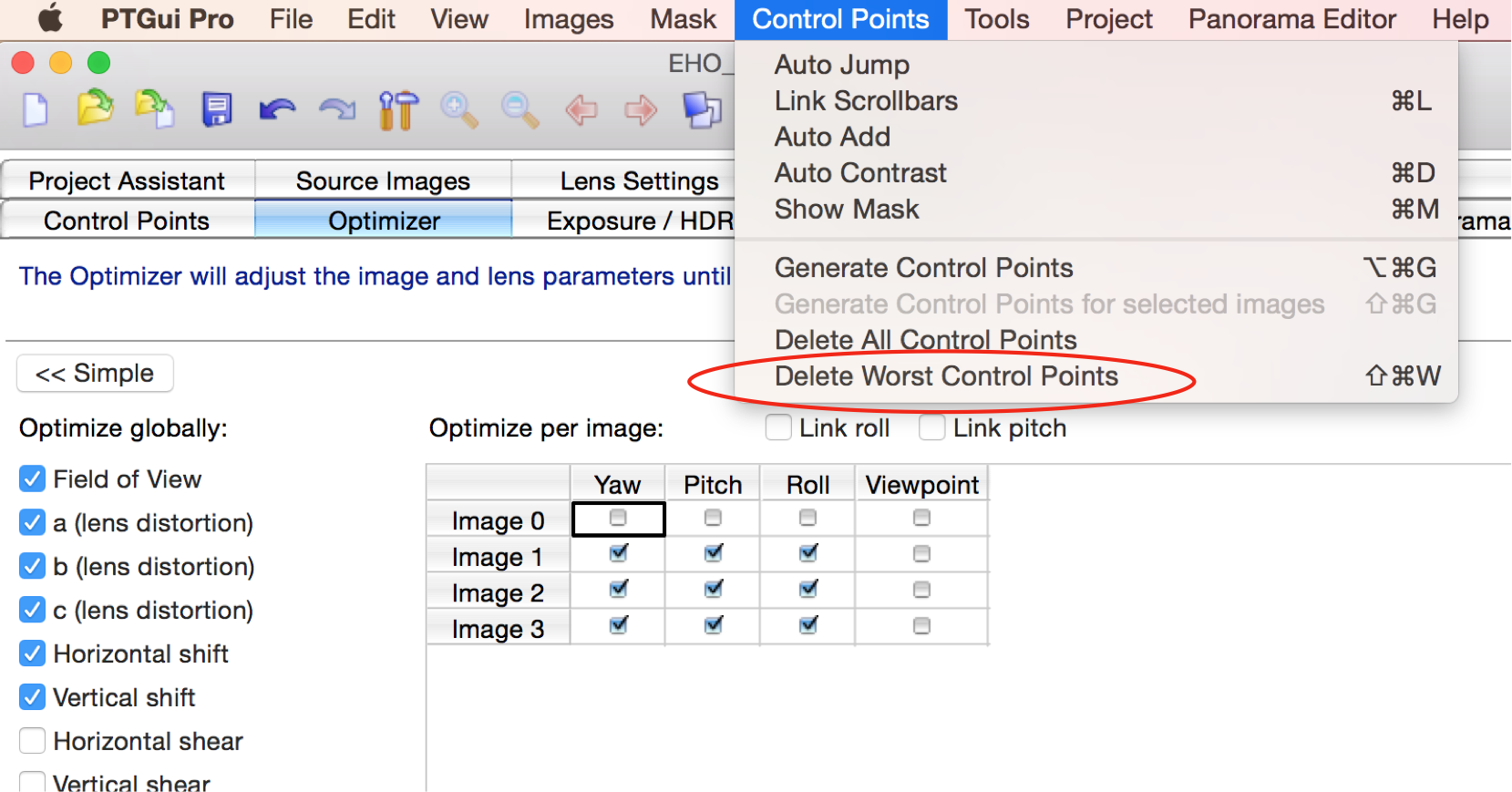The image size is (1512, 792).
Task: Click the Apply Template icon in toolbar
Action: click(155, 109)
